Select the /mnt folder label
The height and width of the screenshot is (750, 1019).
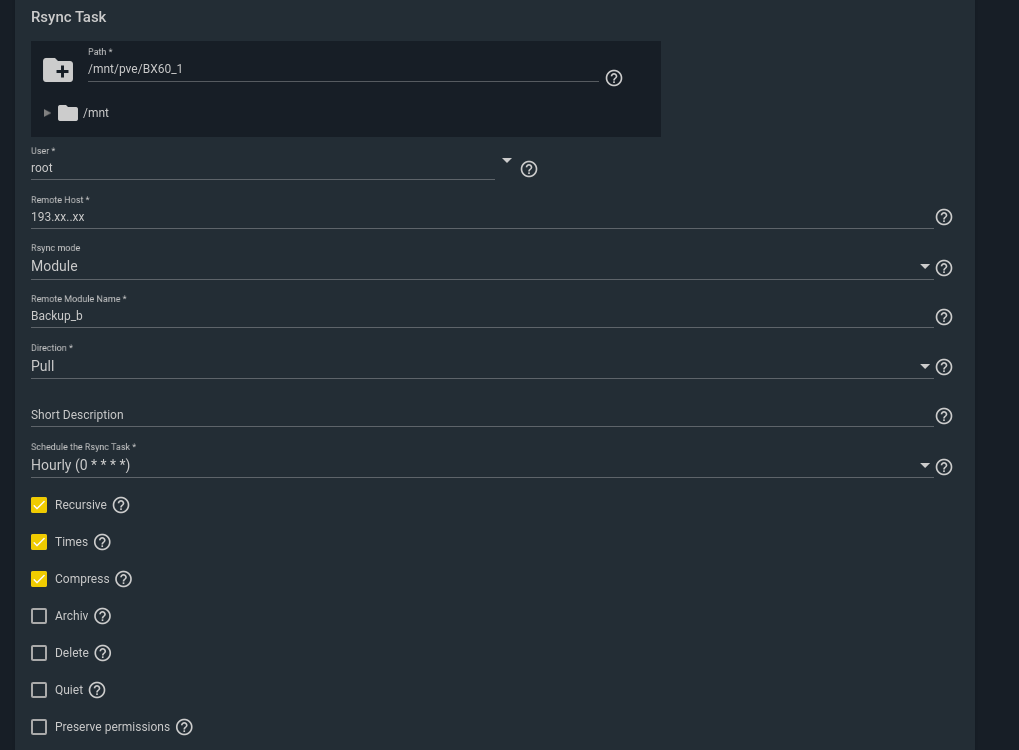pos(96,113)
